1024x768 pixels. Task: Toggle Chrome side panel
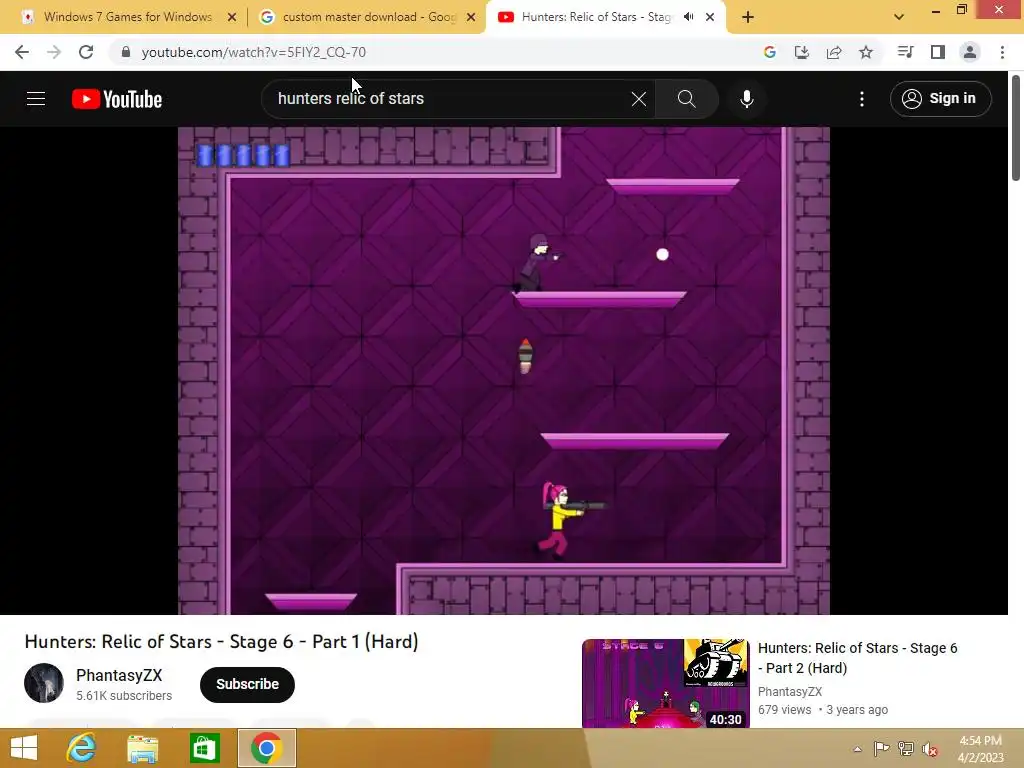click(938, 52)
